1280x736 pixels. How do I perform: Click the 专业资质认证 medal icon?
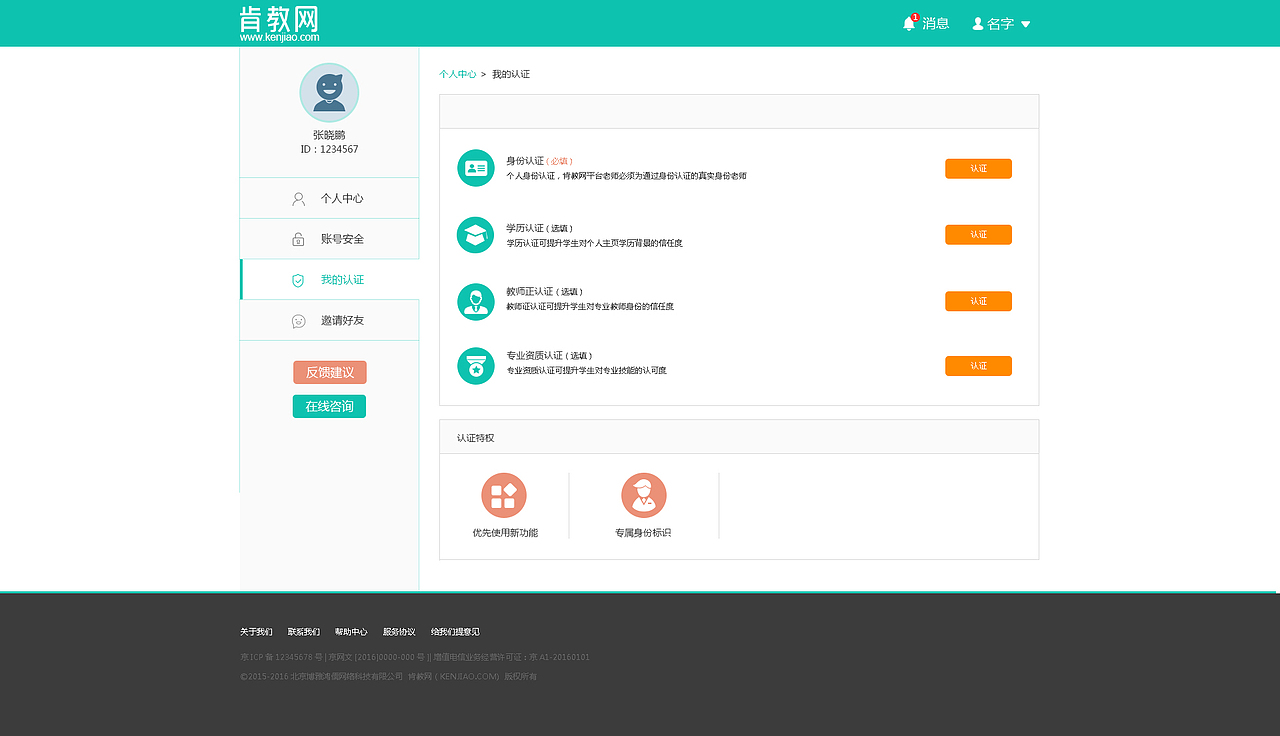476,366
